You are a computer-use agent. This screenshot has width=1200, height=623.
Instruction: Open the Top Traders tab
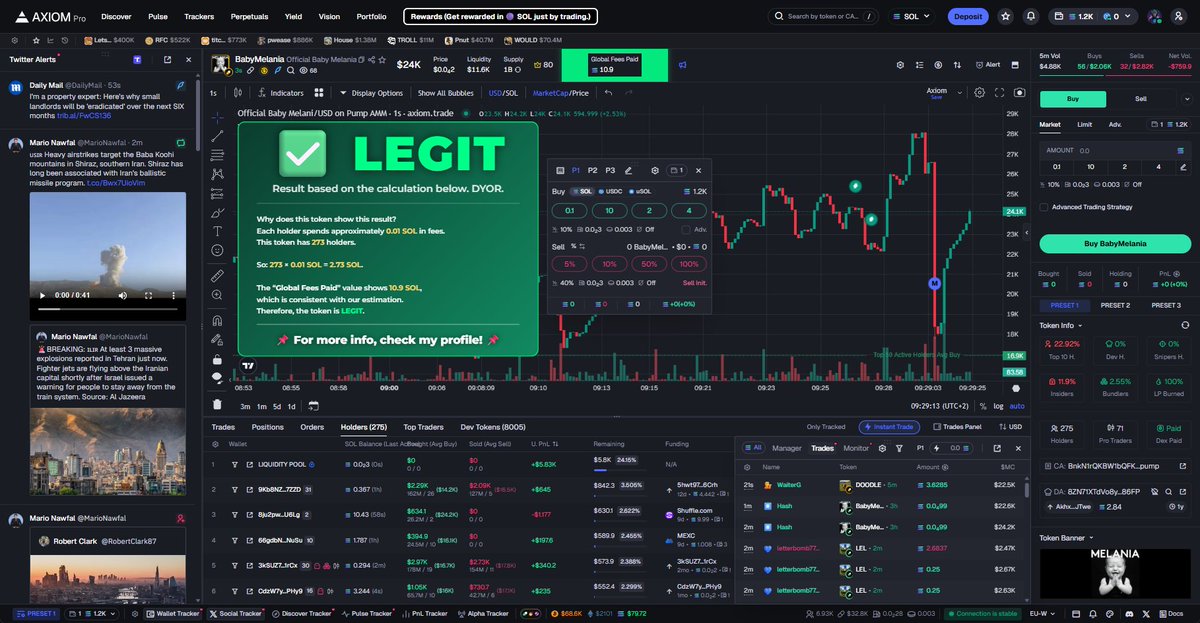point(423,427)
